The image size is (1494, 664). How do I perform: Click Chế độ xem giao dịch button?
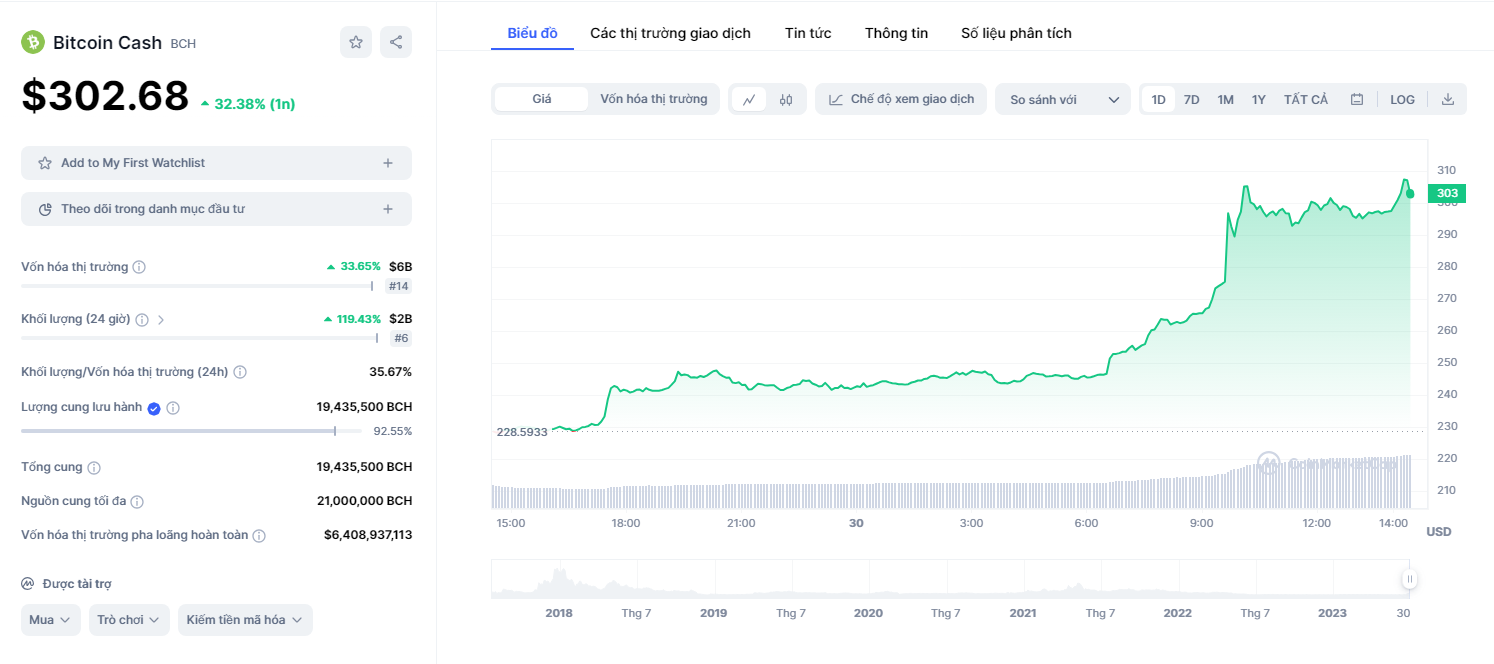(901, 99)
